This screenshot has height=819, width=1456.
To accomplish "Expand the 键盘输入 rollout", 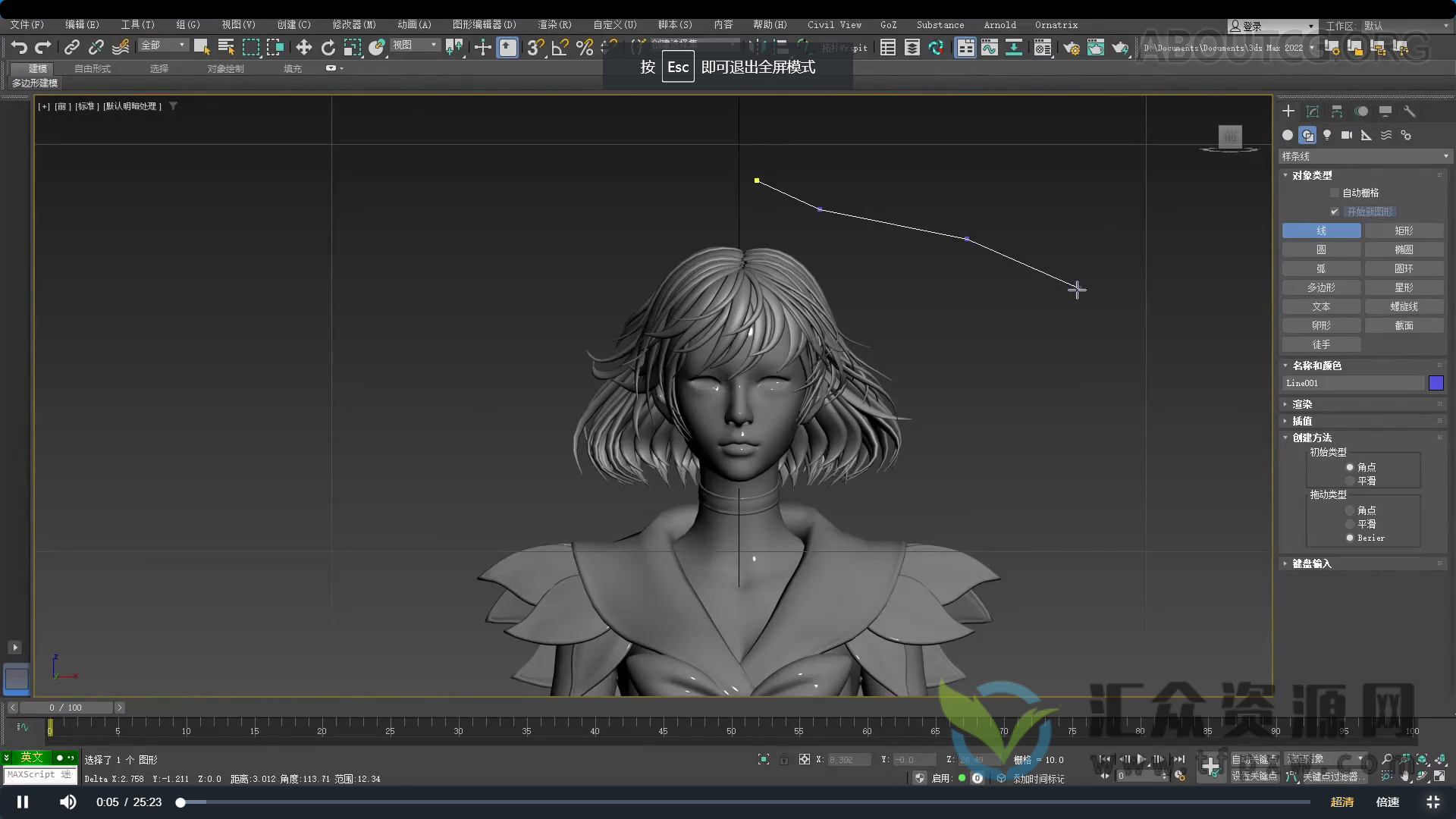I will coord(1310,563).
